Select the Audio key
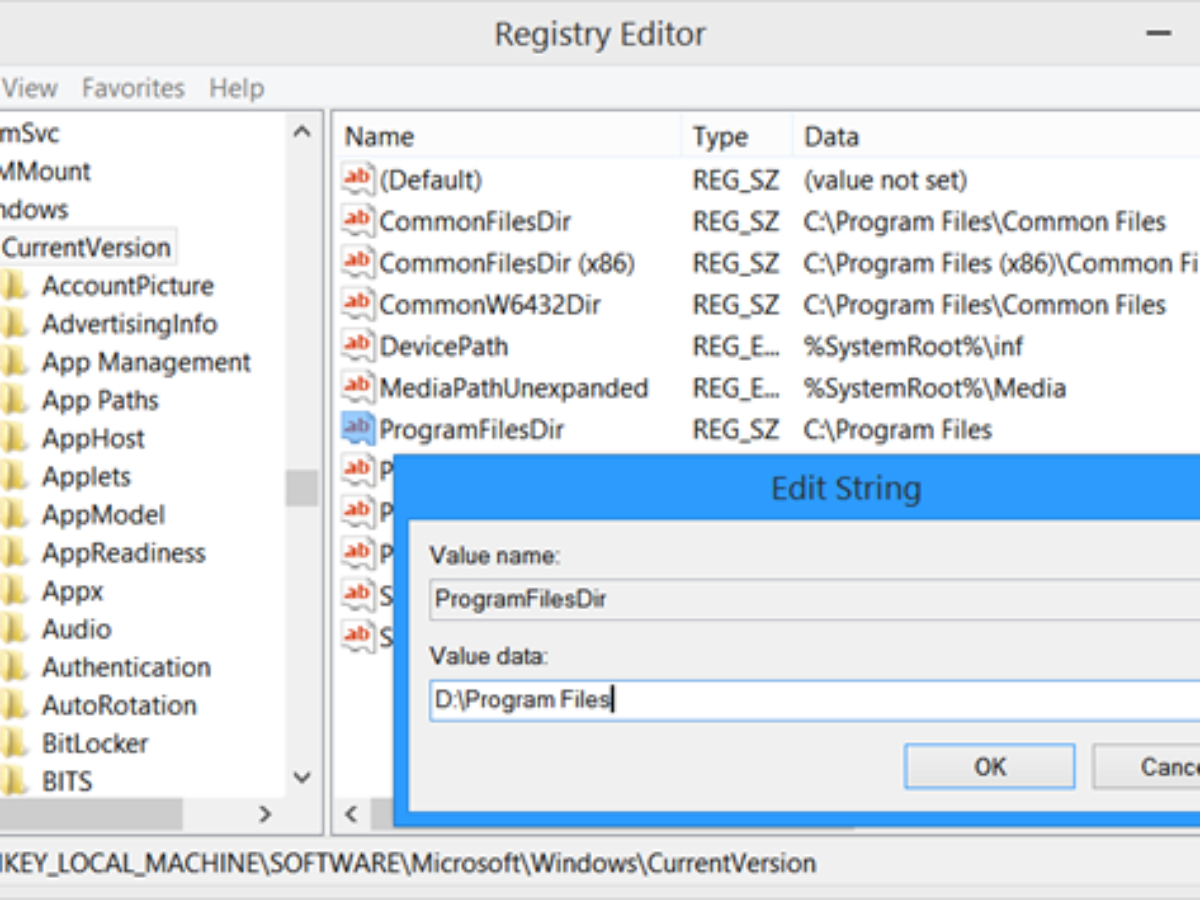This screenshot has height=900, width=1200. 76,629
